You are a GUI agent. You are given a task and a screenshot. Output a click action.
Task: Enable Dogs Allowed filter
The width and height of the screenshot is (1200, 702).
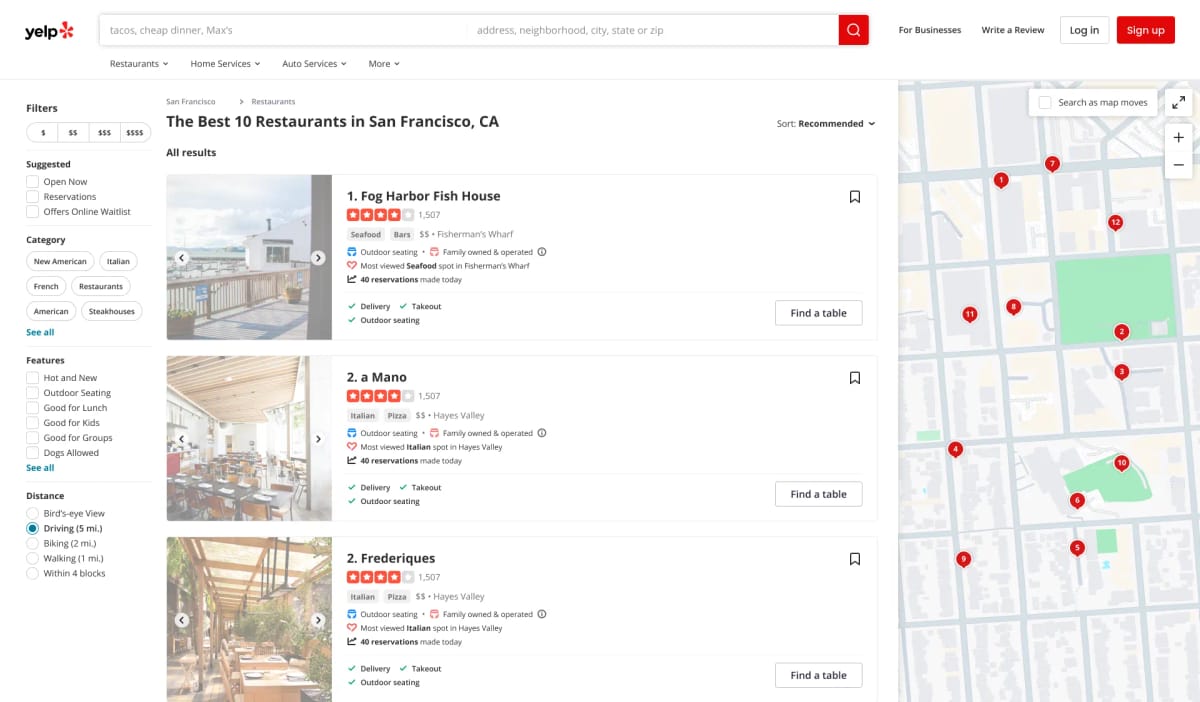click(x=33, y=453)
